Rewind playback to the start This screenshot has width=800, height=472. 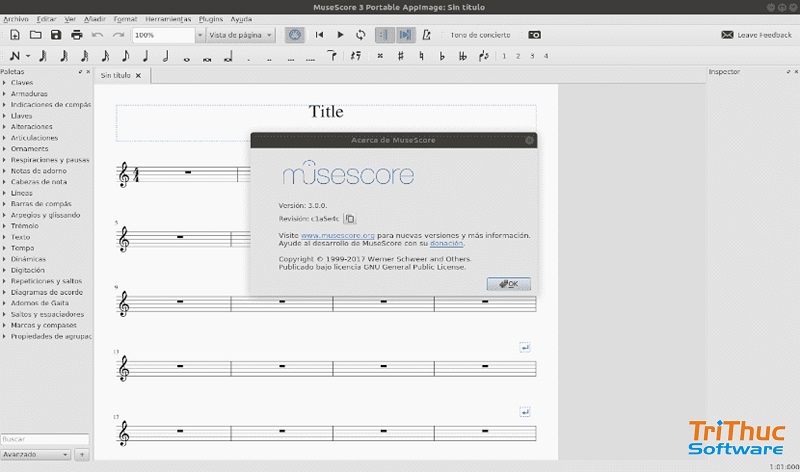319,35
